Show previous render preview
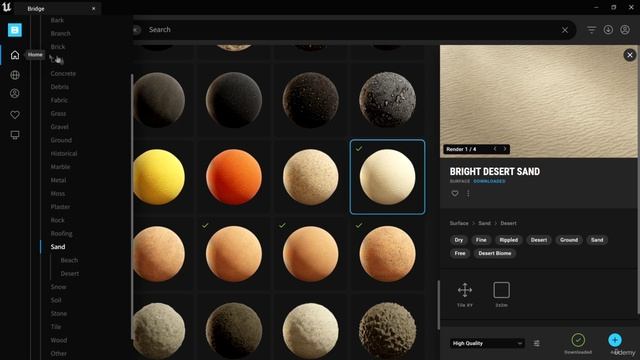This screenshot has height=360, width=640. pyautogui.click(x=495, y=149)
